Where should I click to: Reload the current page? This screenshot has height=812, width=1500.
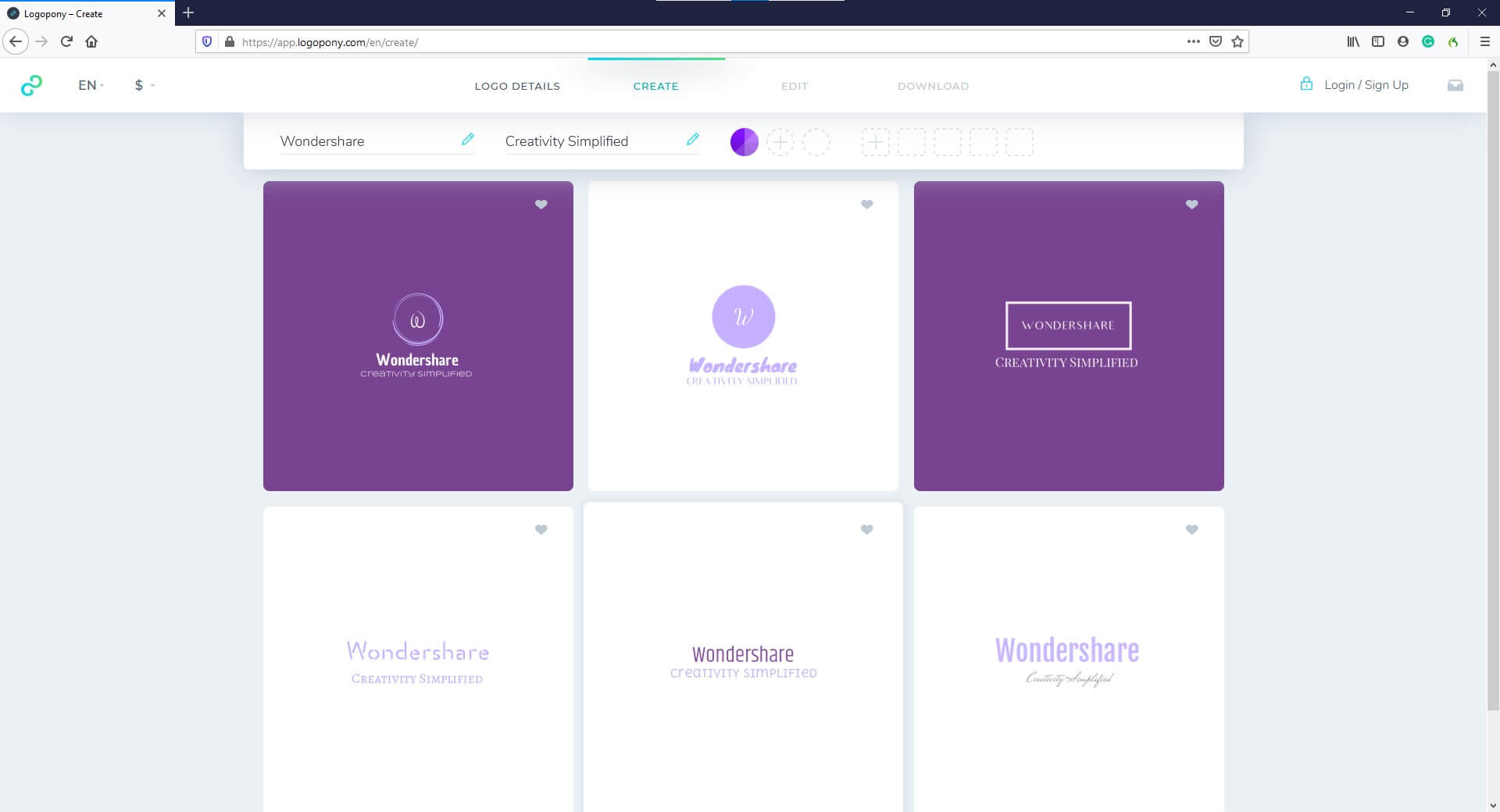tap(66, 41)
